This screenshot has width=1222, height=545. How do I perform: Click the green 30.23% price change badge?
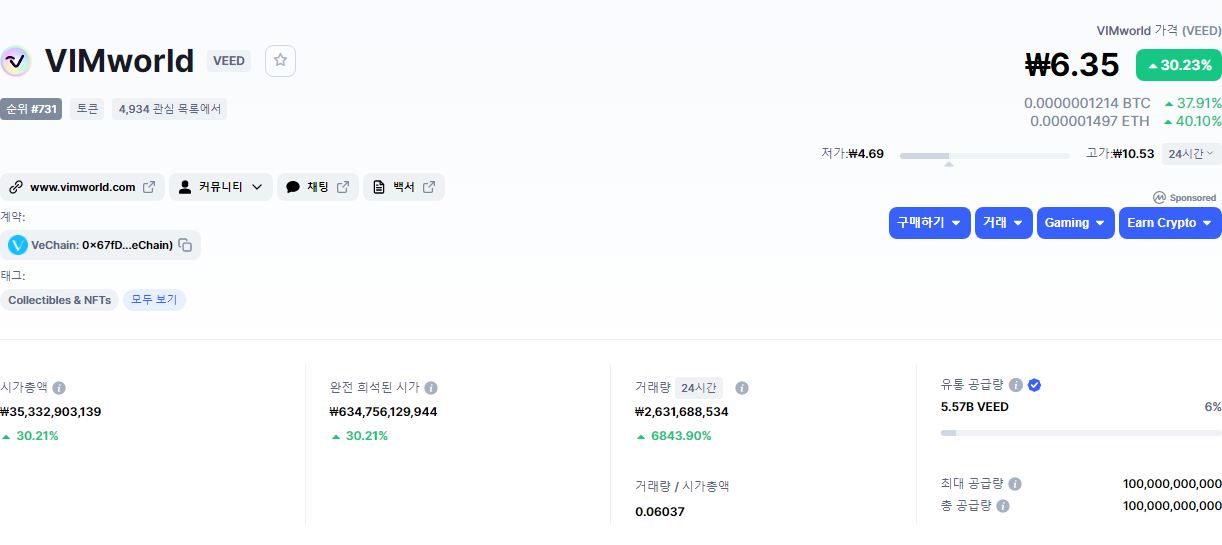[x=1179, y=65]
